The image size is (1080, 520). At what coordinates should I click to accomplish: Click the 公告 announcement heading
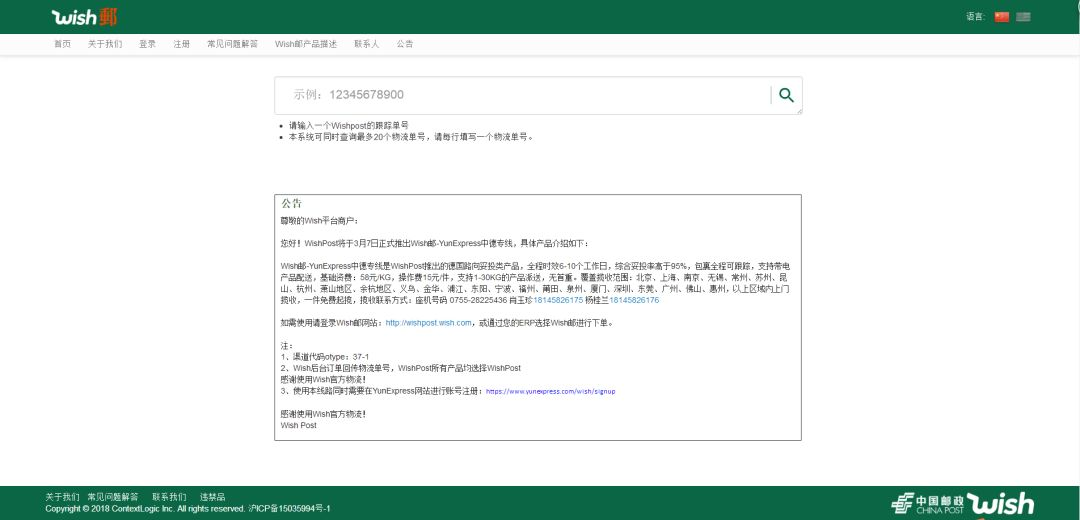[291, 204]
